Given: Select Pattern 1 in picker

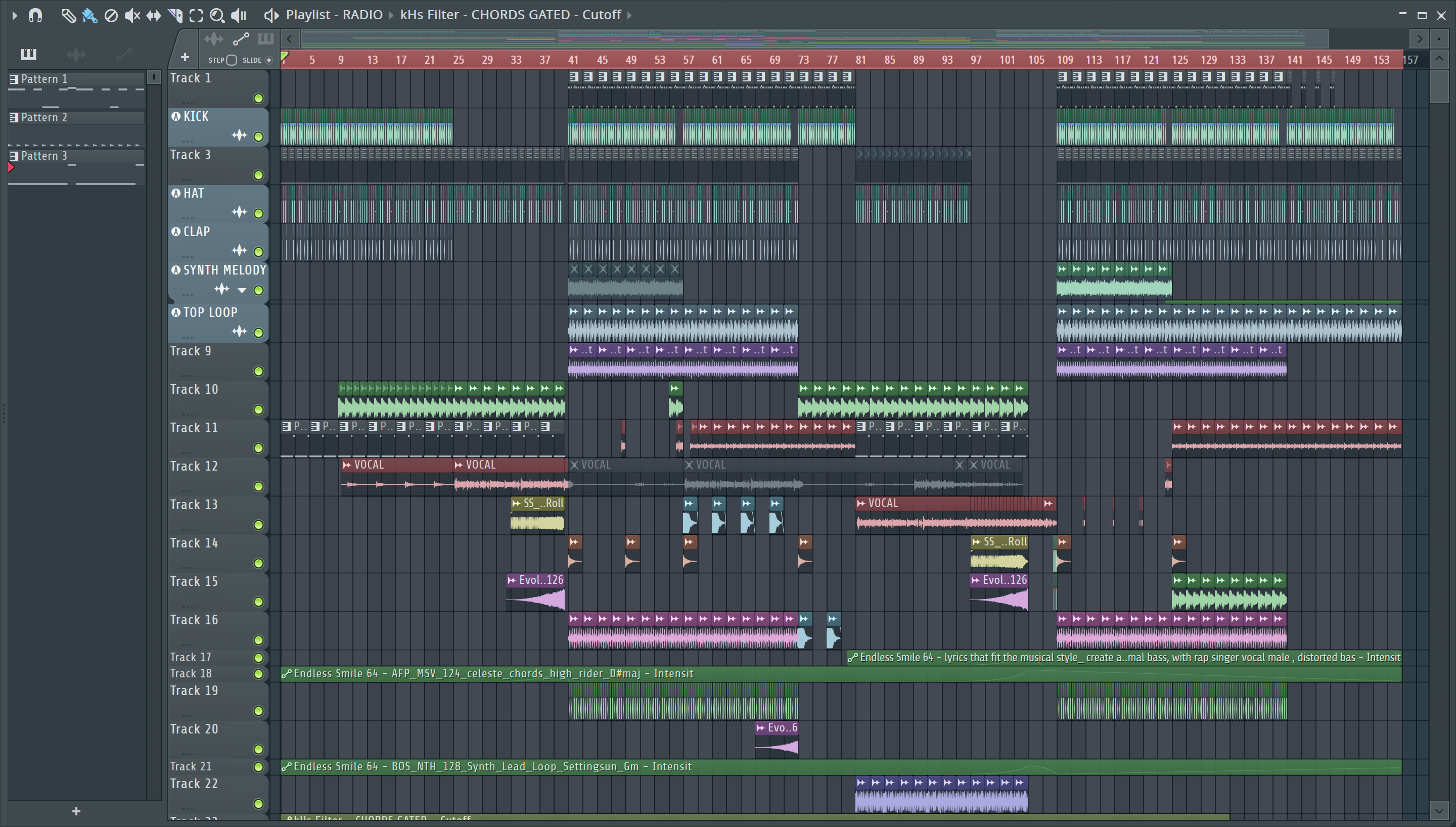Looking at the screenshot, I should (75, 79).
